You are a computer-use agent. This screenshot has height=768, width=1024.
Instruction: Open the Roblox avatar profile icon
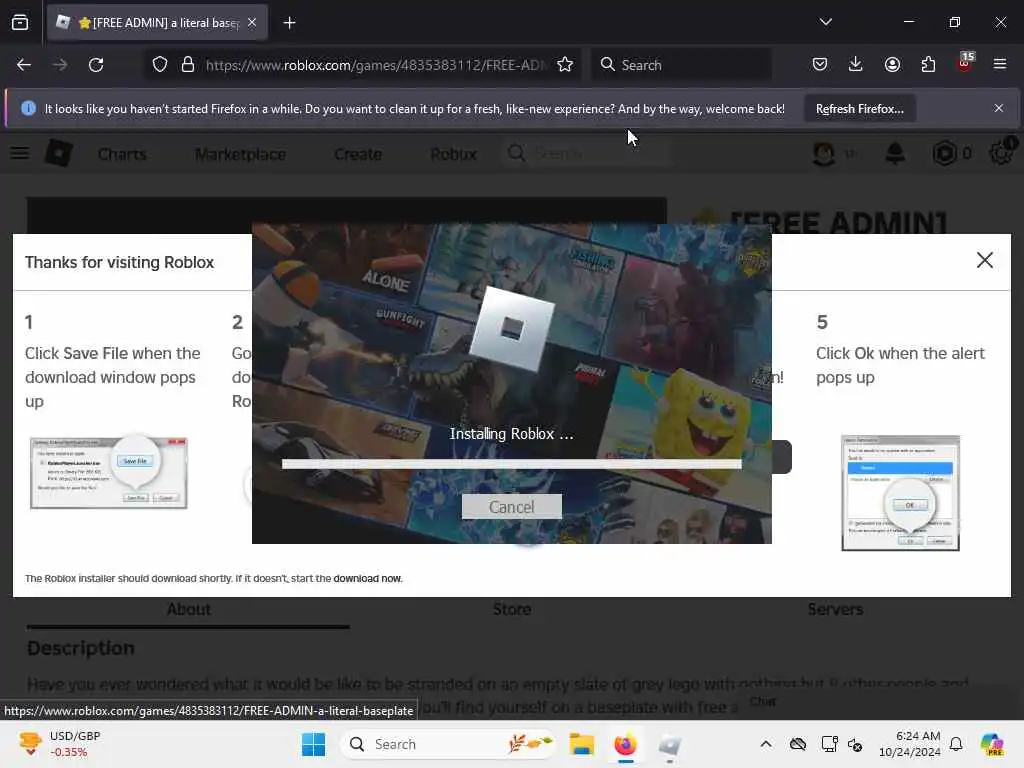tap(824, 153)
